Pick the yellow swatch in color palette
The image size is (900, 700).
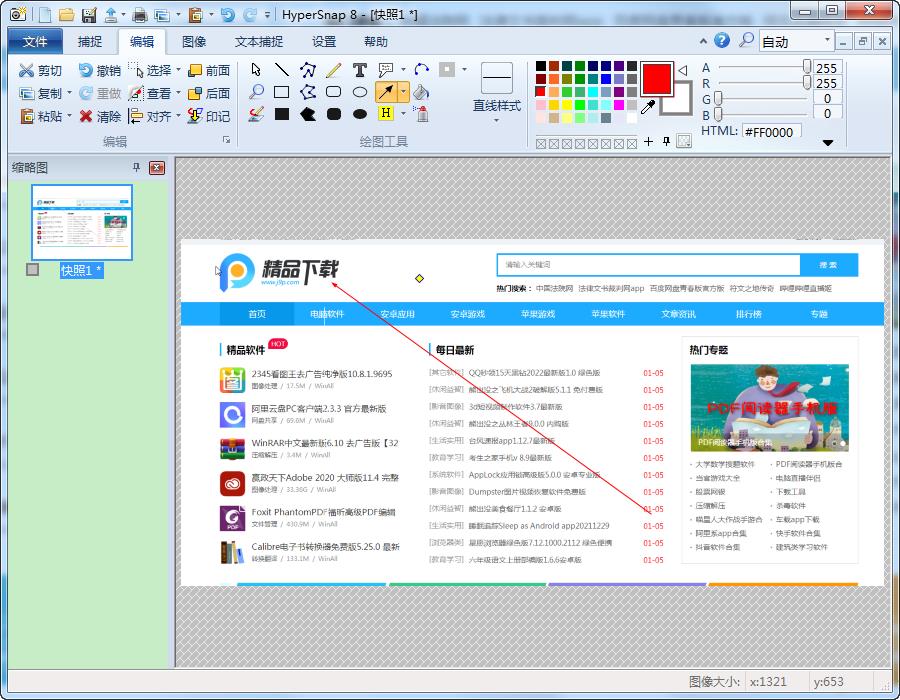click(x=567, y=105)
